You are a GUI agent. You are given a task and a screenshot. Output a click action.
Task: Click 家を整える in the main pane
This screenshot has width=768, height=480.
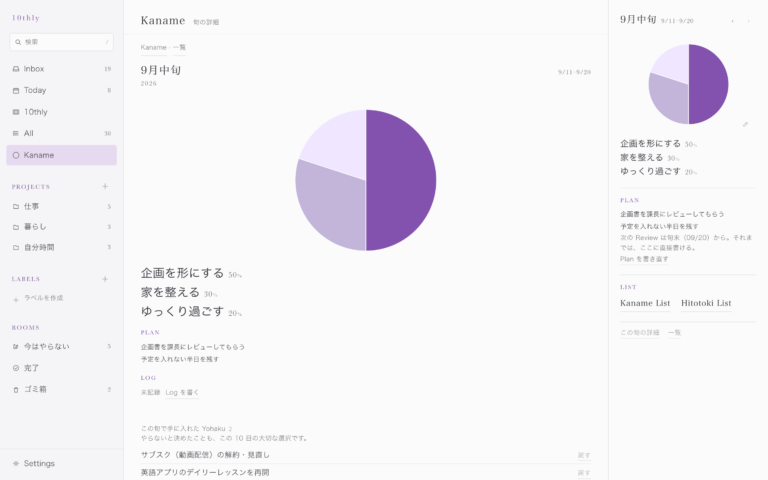(x=170, y=292)
